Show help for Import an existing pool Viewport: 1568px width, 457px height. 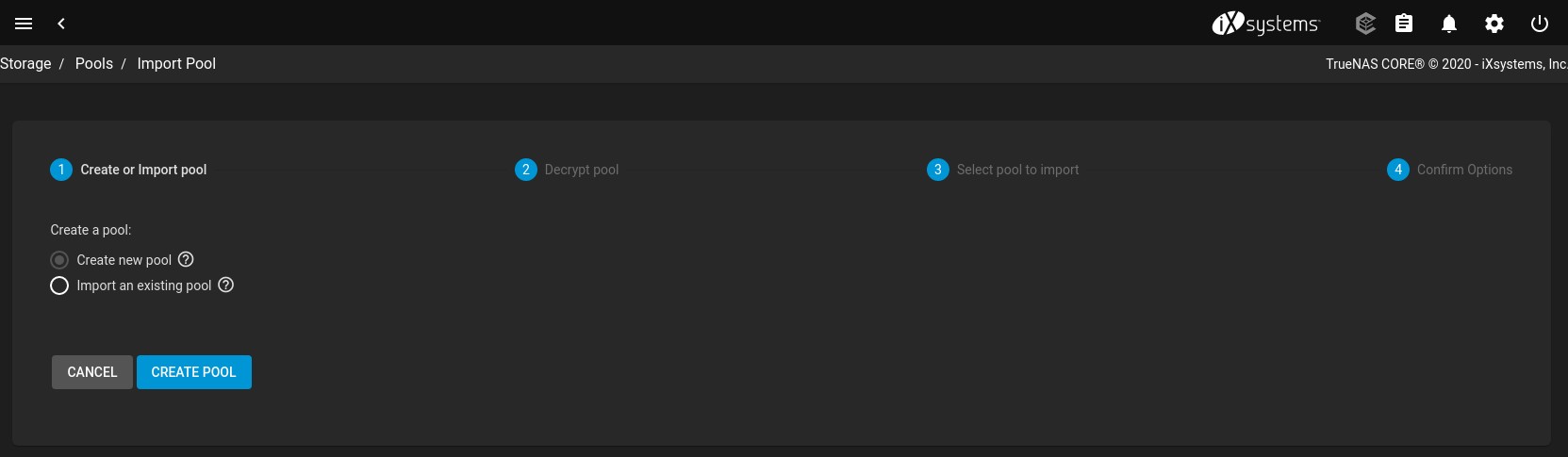(x=226, y=285)
